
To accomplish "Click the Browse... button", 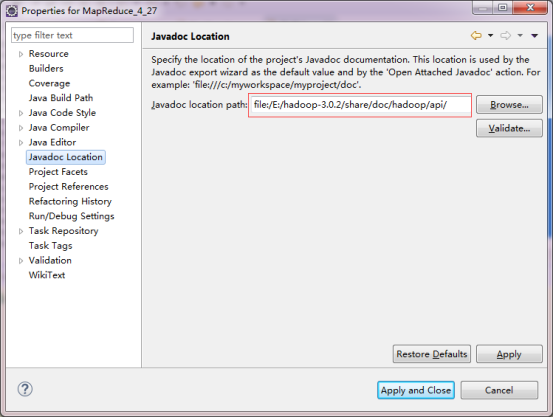I will point(509,105).
